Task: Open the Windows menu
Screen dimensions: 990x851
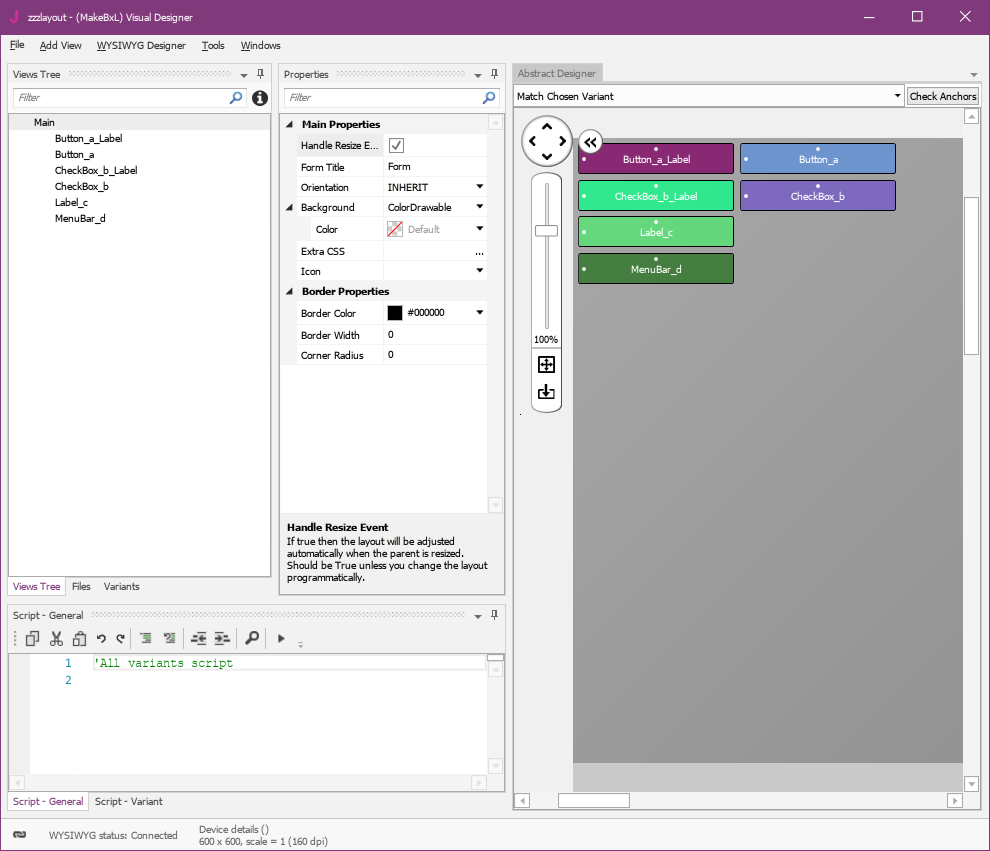Action: tap(260, 45)
